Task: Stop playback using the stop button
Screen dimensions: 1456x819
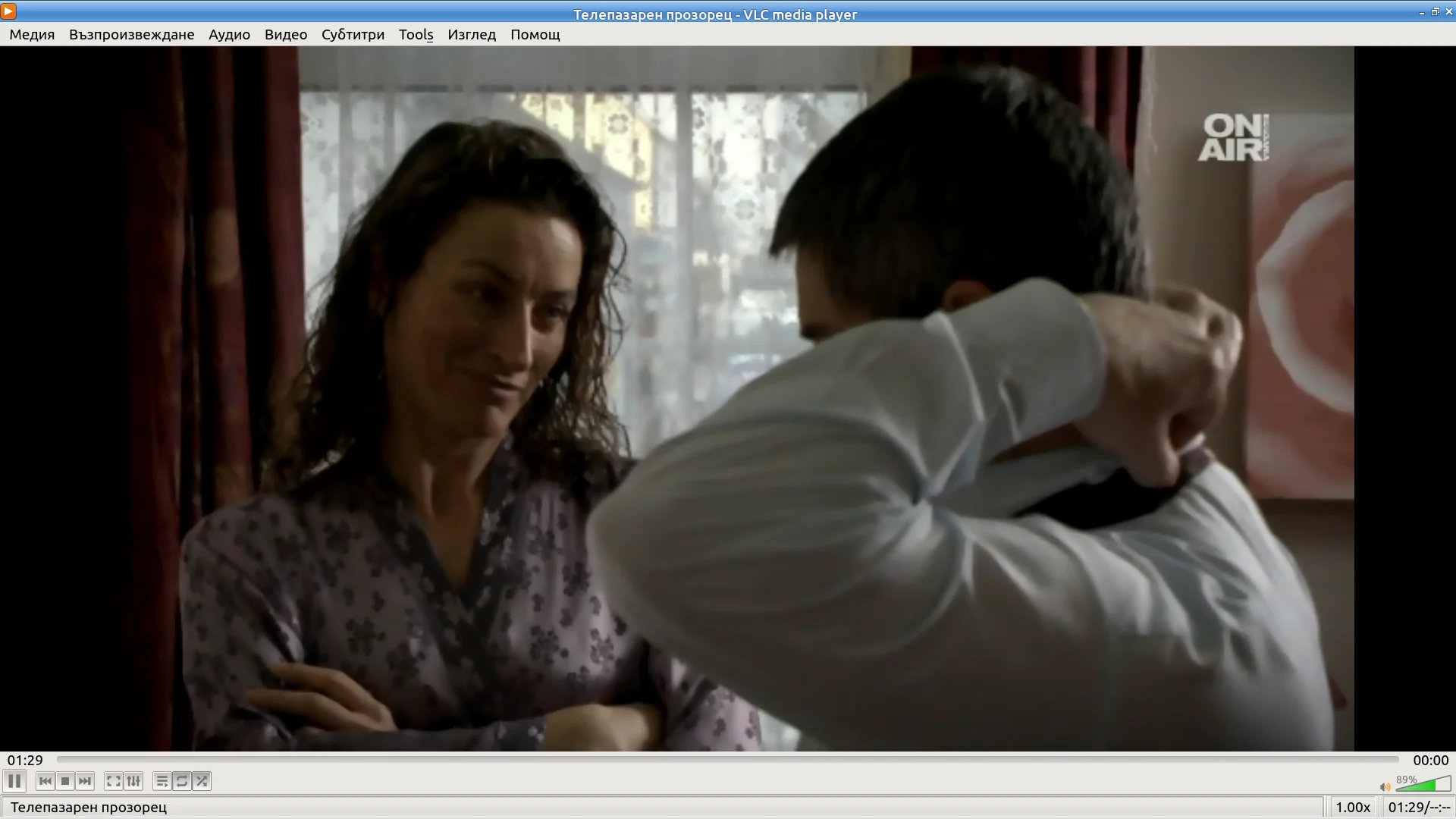Action: pos(65,781)
